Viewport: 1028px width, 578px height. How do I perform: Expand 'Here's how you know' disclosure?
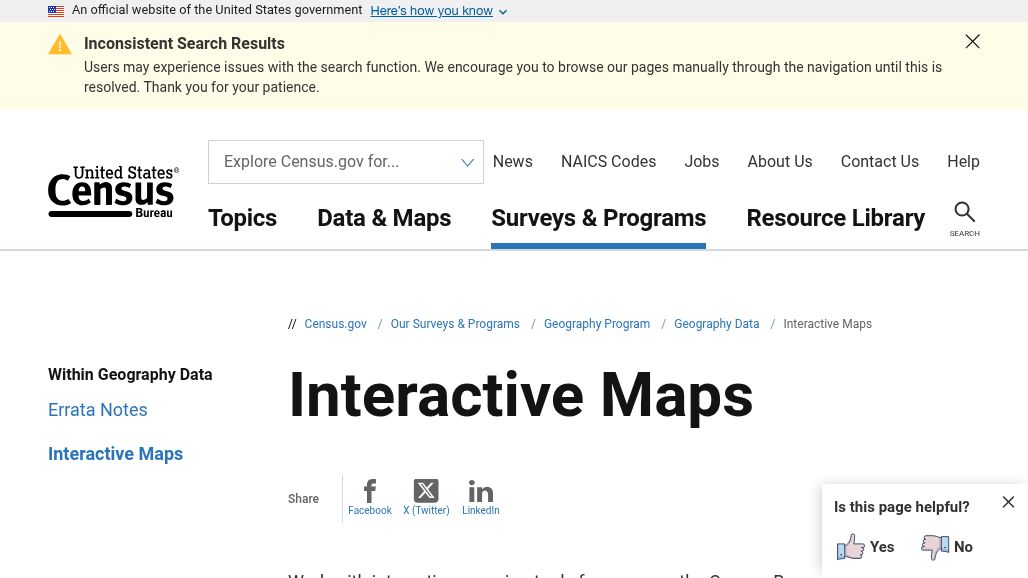(438, 11)
